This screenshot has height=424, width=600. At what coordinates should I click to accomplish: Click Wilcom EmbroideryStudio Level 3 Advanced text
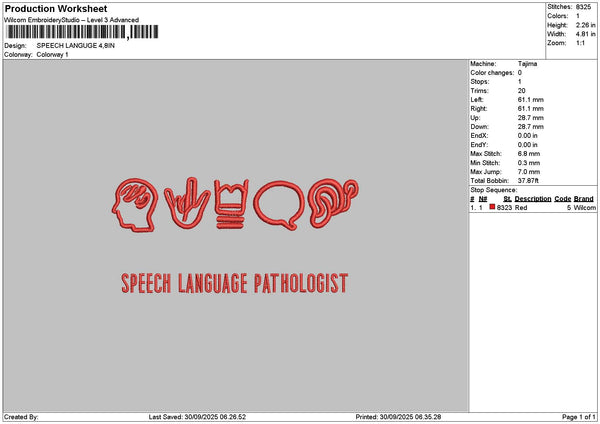coord(71,20)
